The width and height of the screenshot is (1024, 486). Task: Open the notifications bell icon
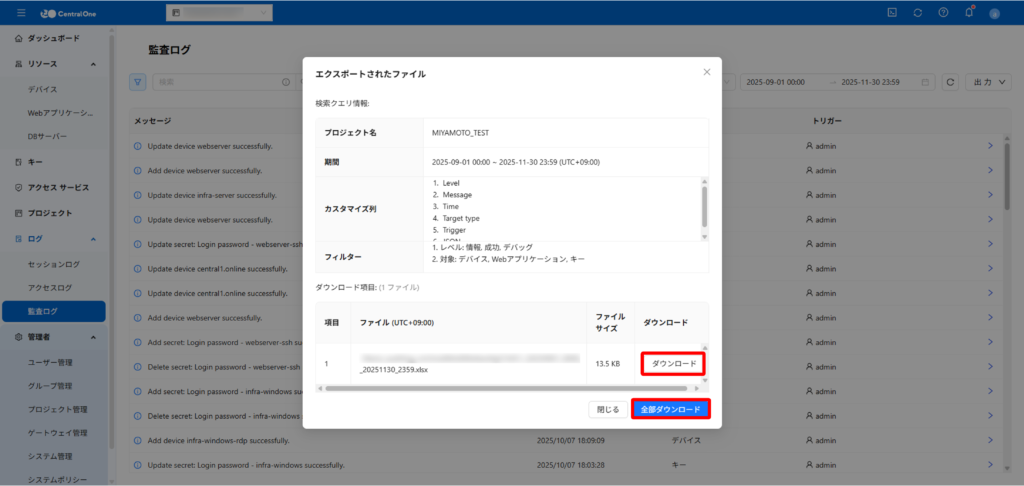click(x=968, y=12)
